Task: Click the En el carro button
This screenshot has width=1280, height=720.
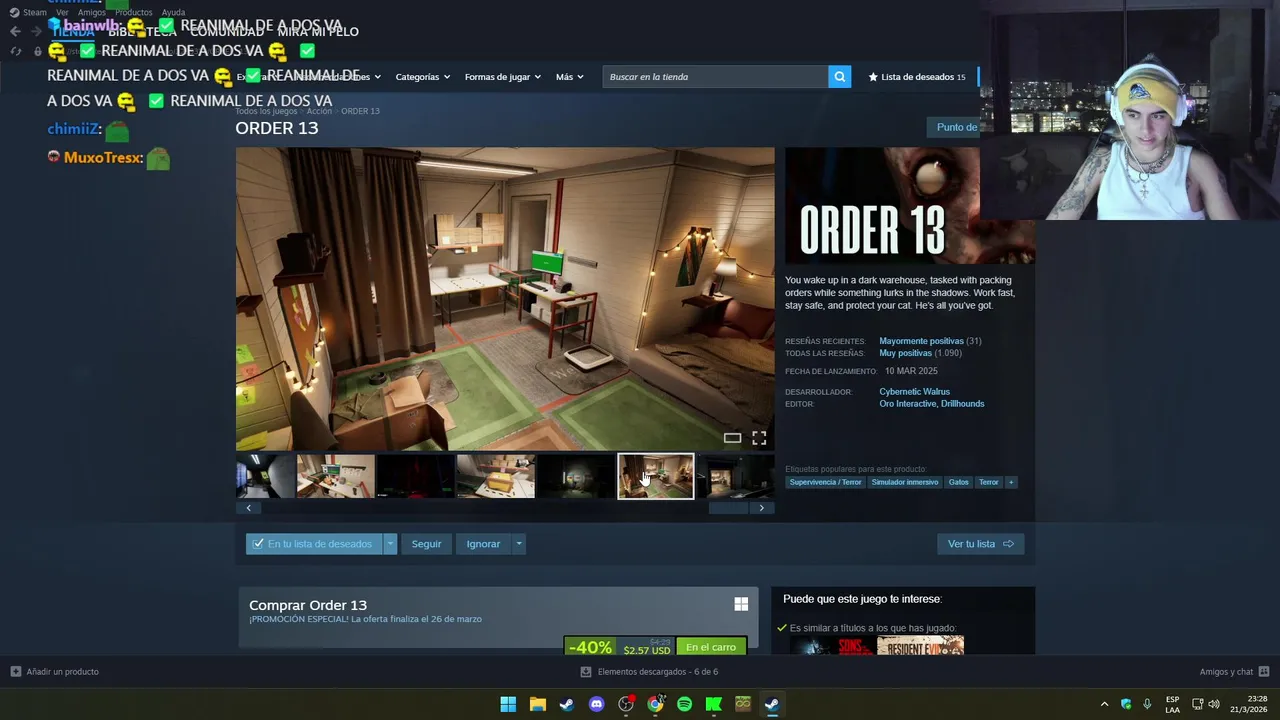Action: click(x=711, y=647)
